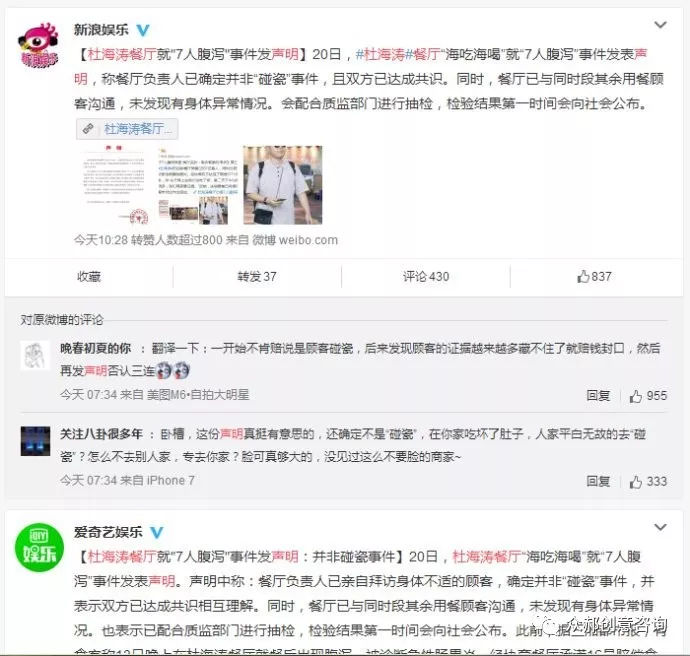
Task: Open the photo of man in white shirt
Action: pos(283,185)
